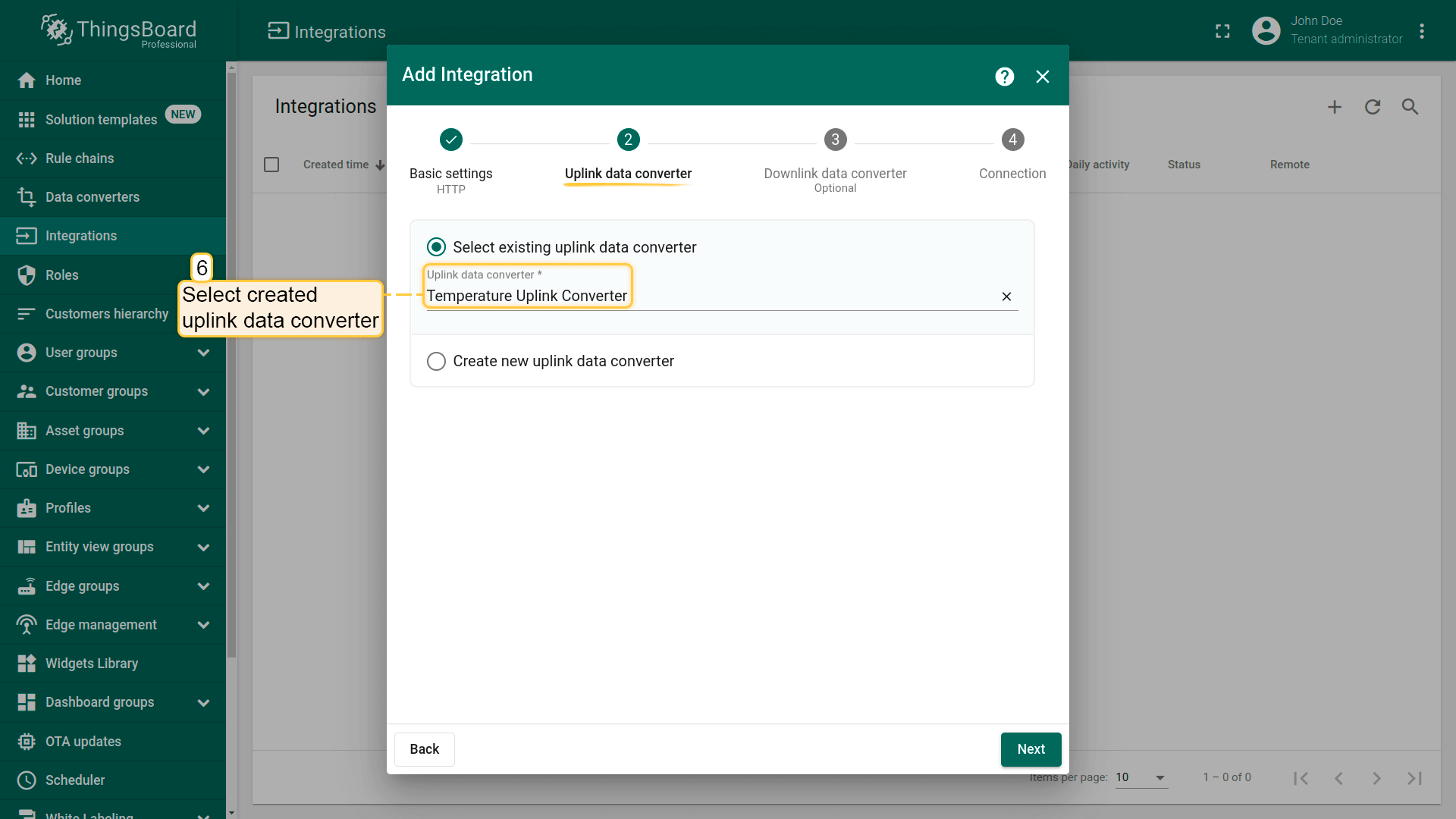The width and height of the screenshot is (1456, 819).
Task: Open John Doe user avatar
Action: tap(1266, 30)
